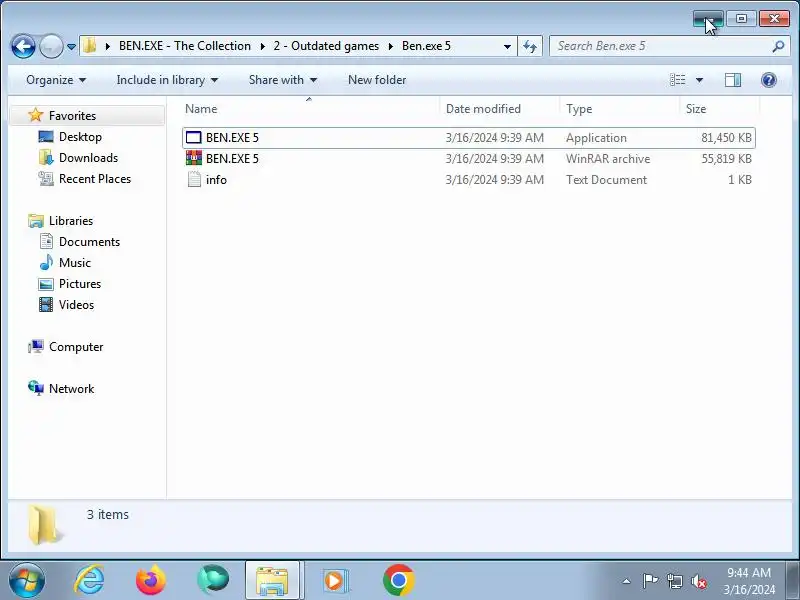Click Windows Explorer taskbar button
800x600 pixels.
272,580
